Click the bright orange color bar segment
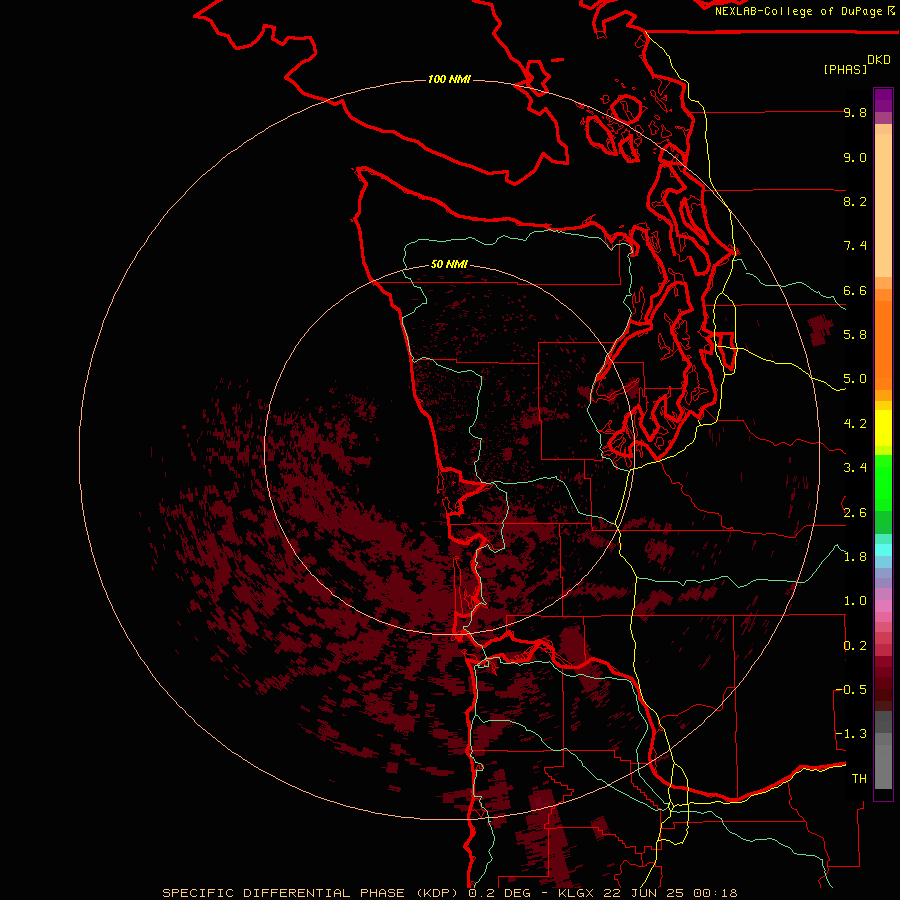This screenshot has width=900, height=900. coord(883,344)
